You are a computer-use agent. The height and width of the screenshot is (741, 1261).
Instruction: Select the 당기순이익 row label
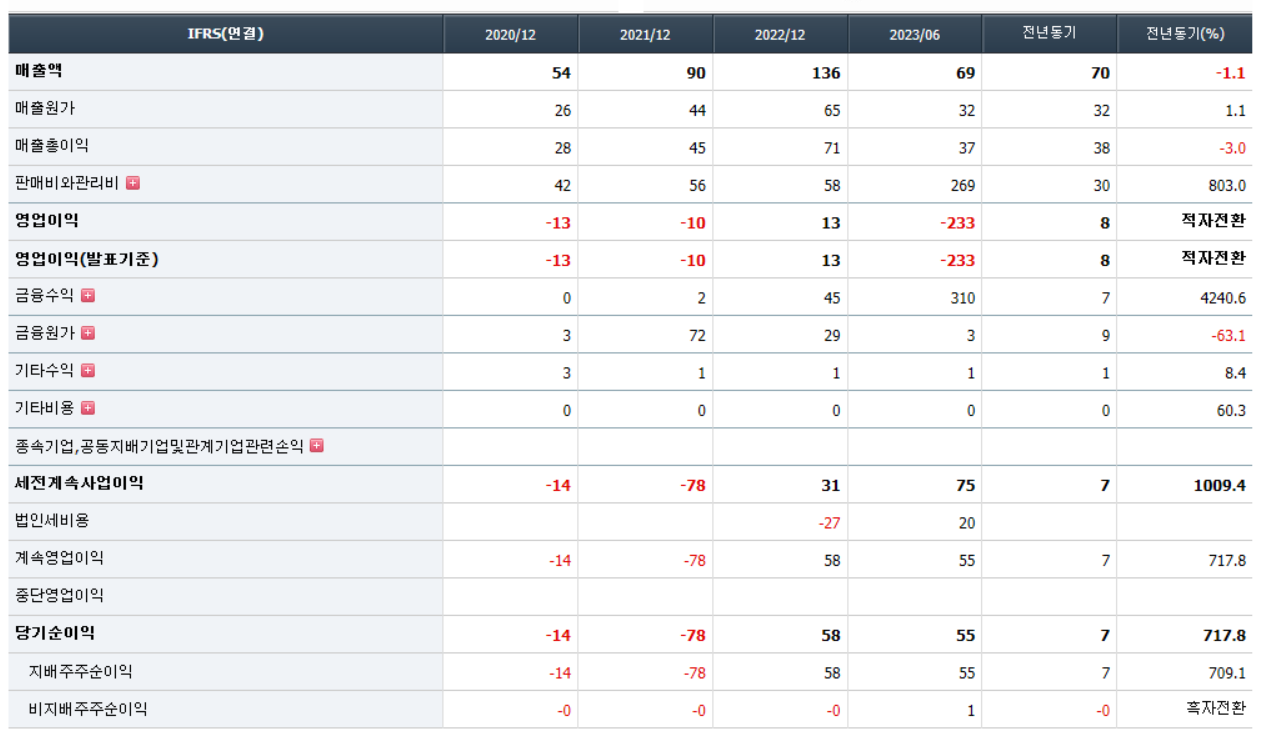coord(55,633)
